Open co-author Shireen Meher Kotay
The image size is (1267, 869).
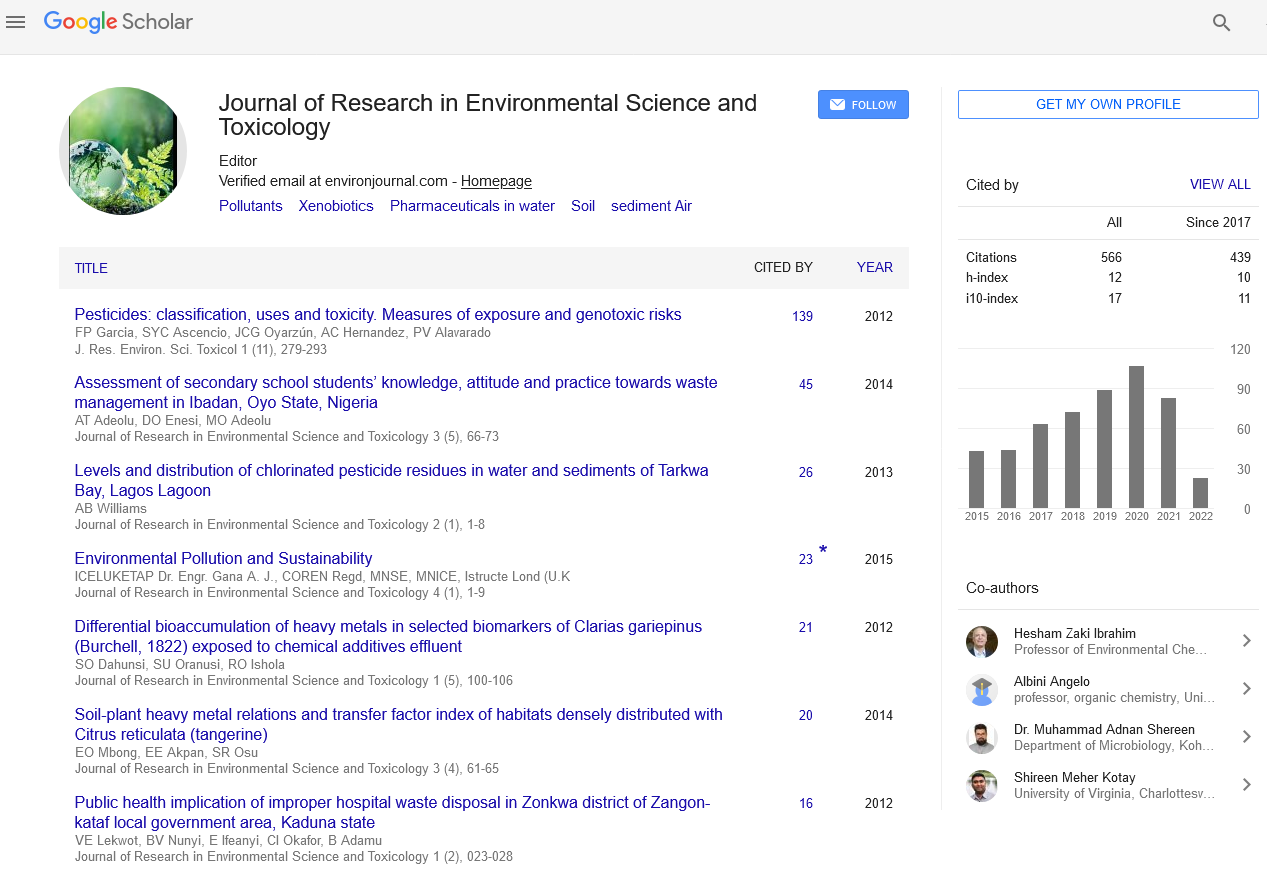click(1075, 777)
